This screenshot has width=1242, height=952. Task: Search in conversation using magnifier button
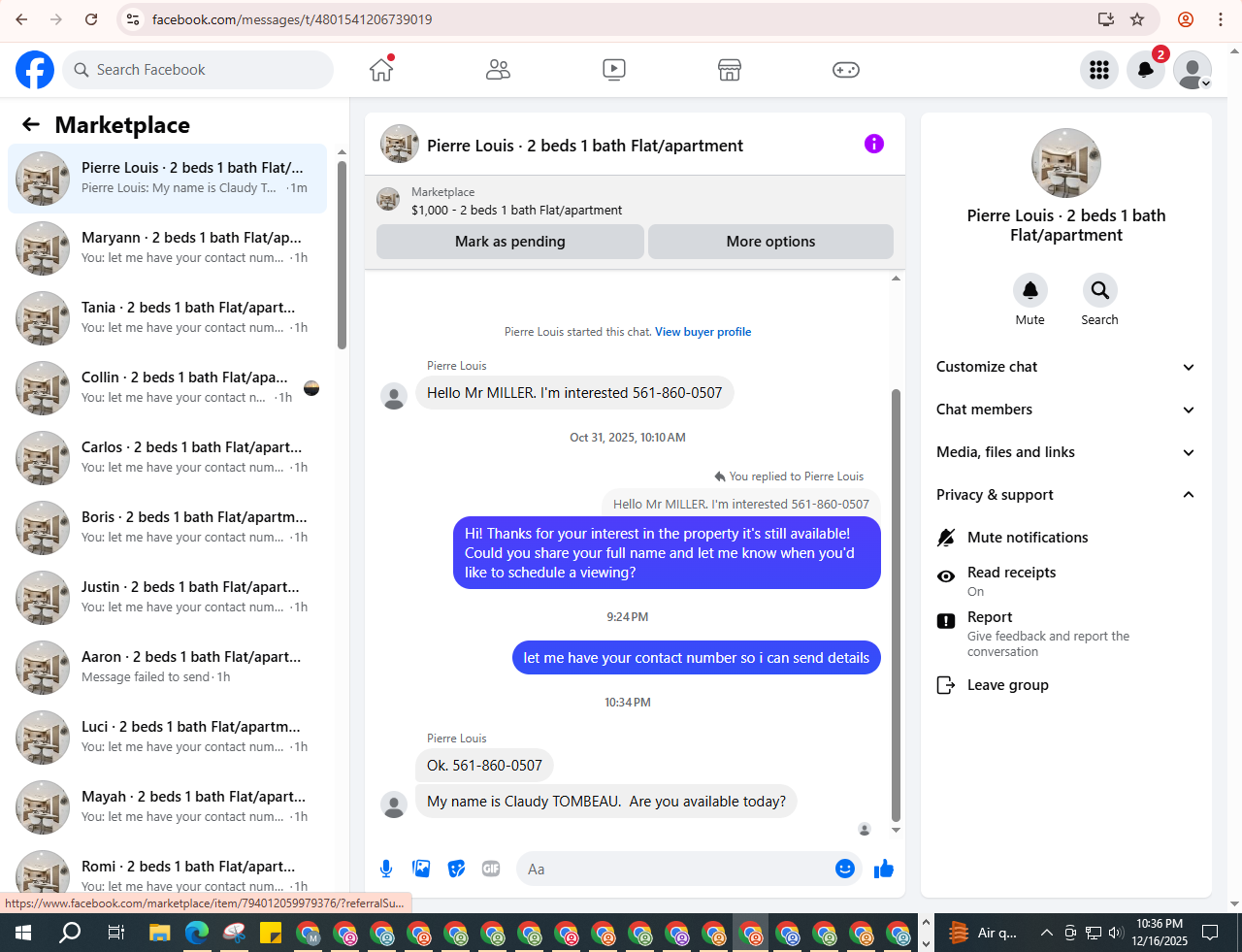(x=1099, y=290)
